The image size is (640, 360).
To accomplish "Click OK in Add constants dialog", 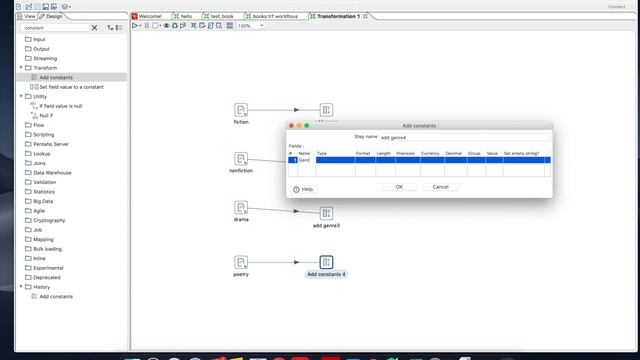I will click(399, 187).
